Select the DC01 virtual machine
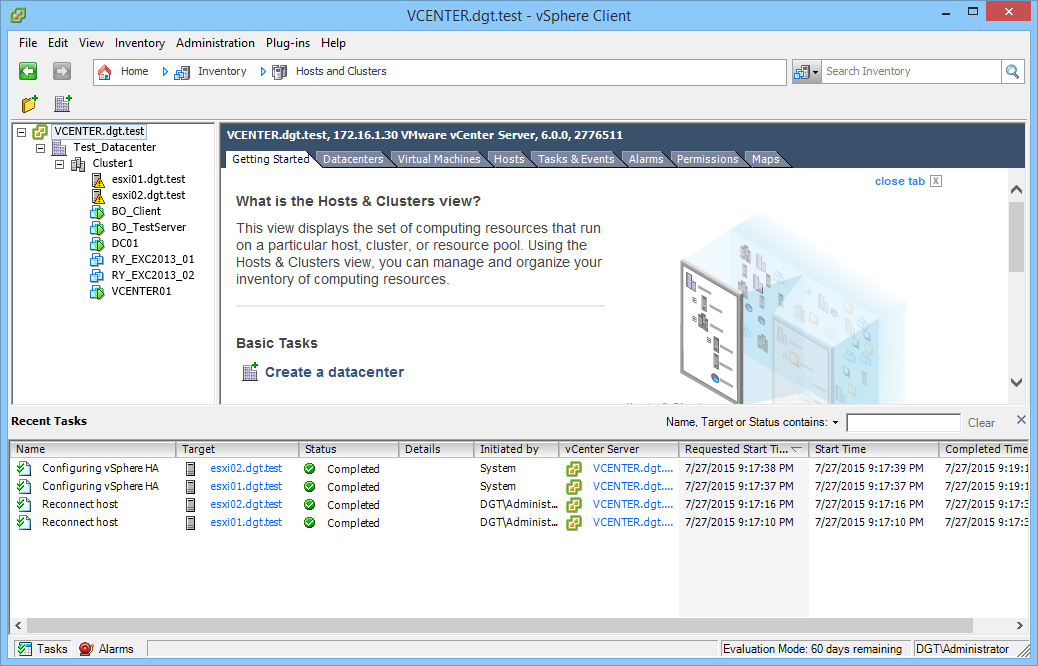Viewport: 1038px width, 666px height. click(124, 243)
